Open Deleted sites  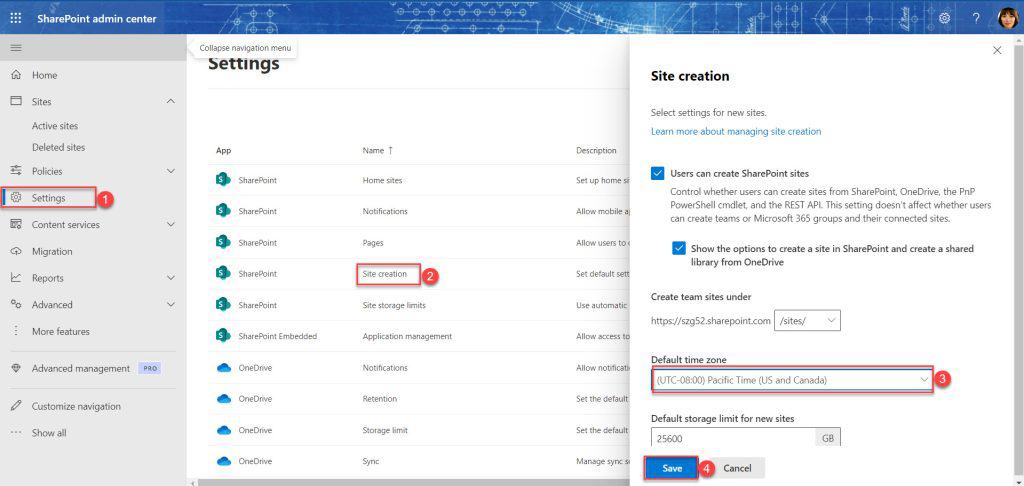58,148
